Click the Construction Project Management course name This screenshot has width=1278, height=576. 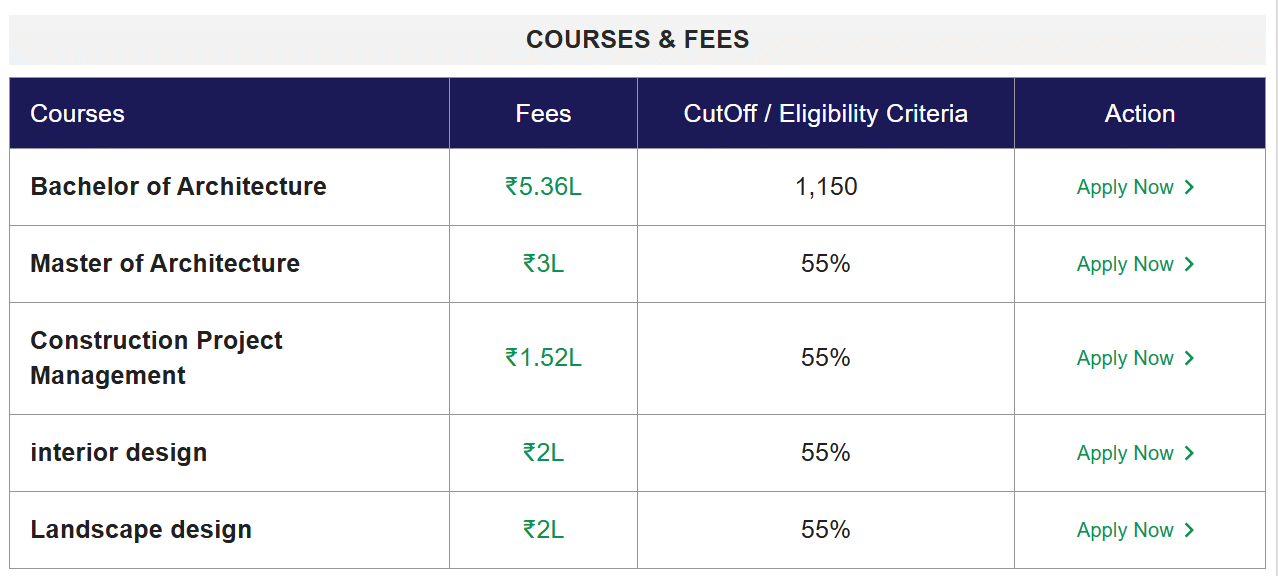pyautogui.click(x=156, y=358)
